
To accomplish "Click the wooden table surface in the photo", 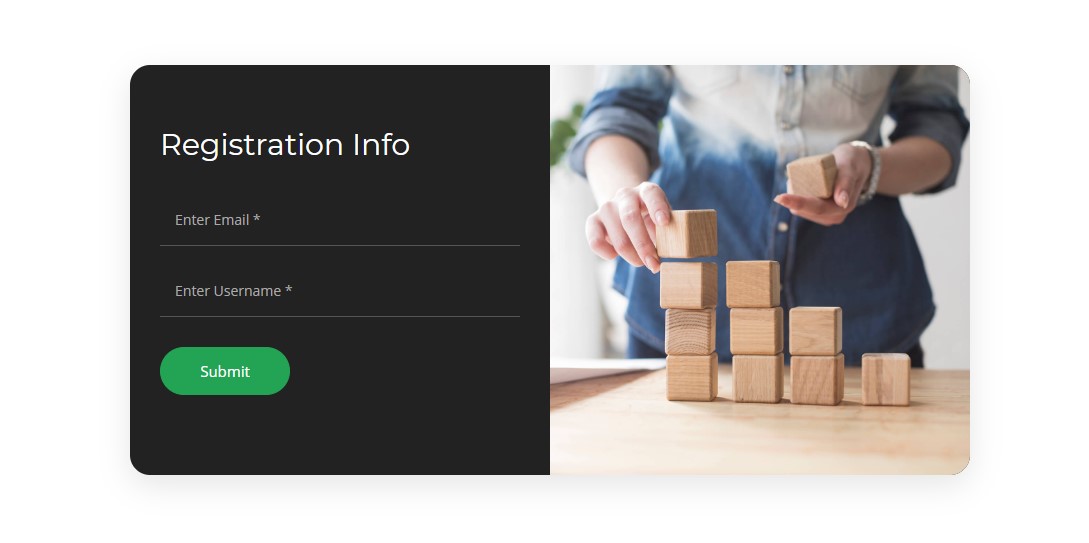I will (x=760, y=441).
